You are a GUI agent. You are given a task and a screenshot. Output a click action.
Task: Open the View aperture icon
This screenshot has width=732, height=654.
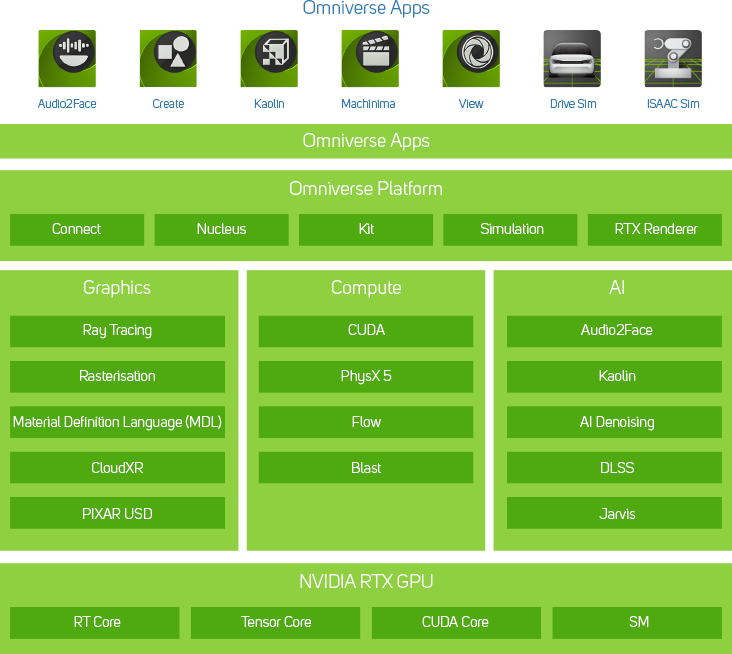(x=471, y=58)
